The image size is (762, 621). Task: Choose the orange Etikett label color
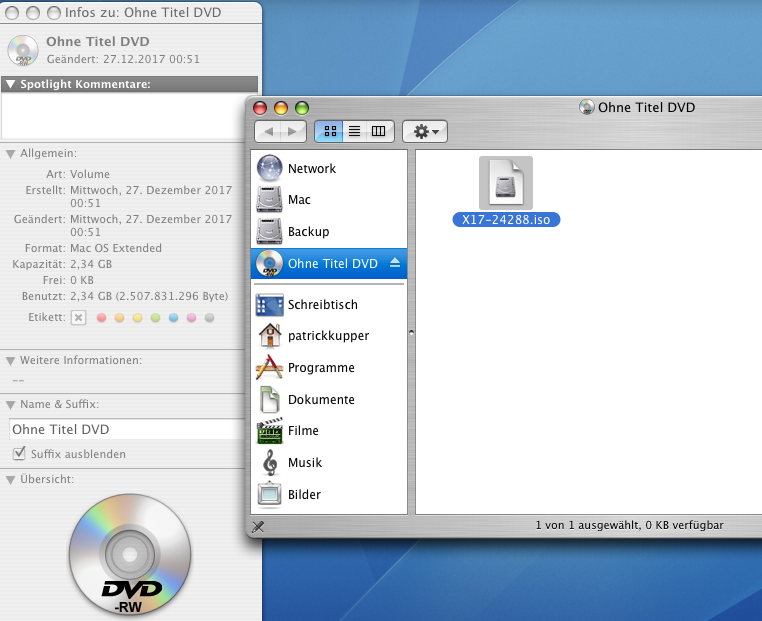point(120,318)
